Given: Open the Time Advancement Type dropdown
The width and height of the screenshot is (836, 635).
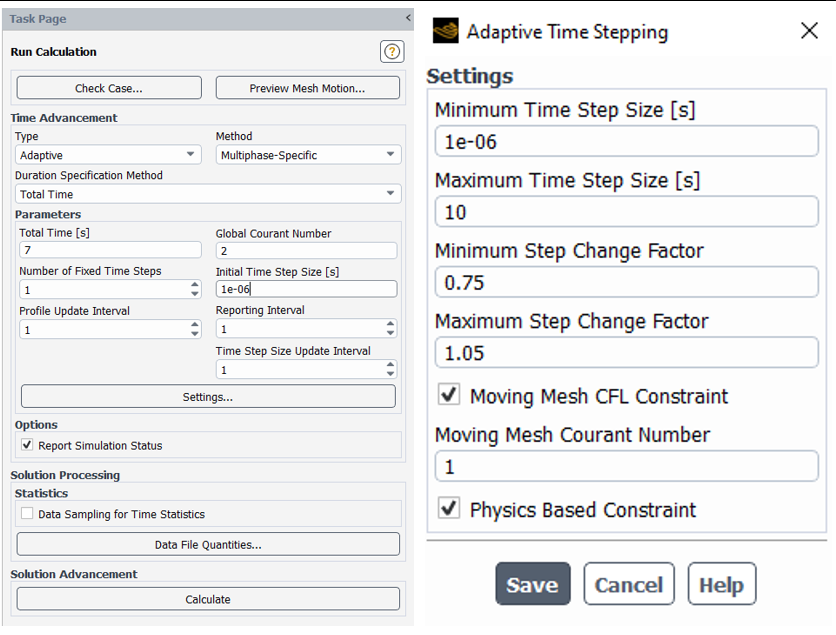Looking at the screenshot, I should [108, 155].
